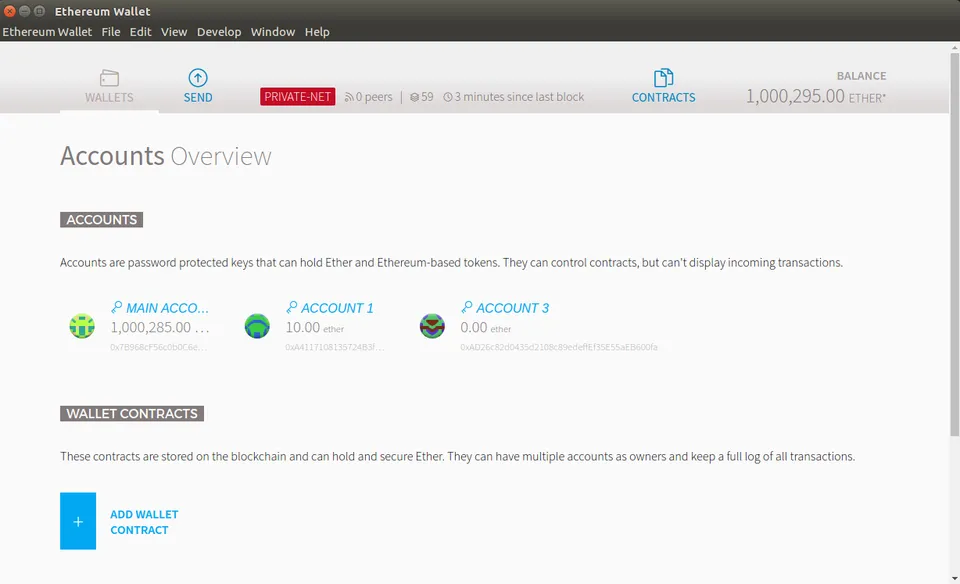The height and width of the screenshot is (584, 960).
Task: Click the Send arrow icon
Action: click(x=198, y=78)
